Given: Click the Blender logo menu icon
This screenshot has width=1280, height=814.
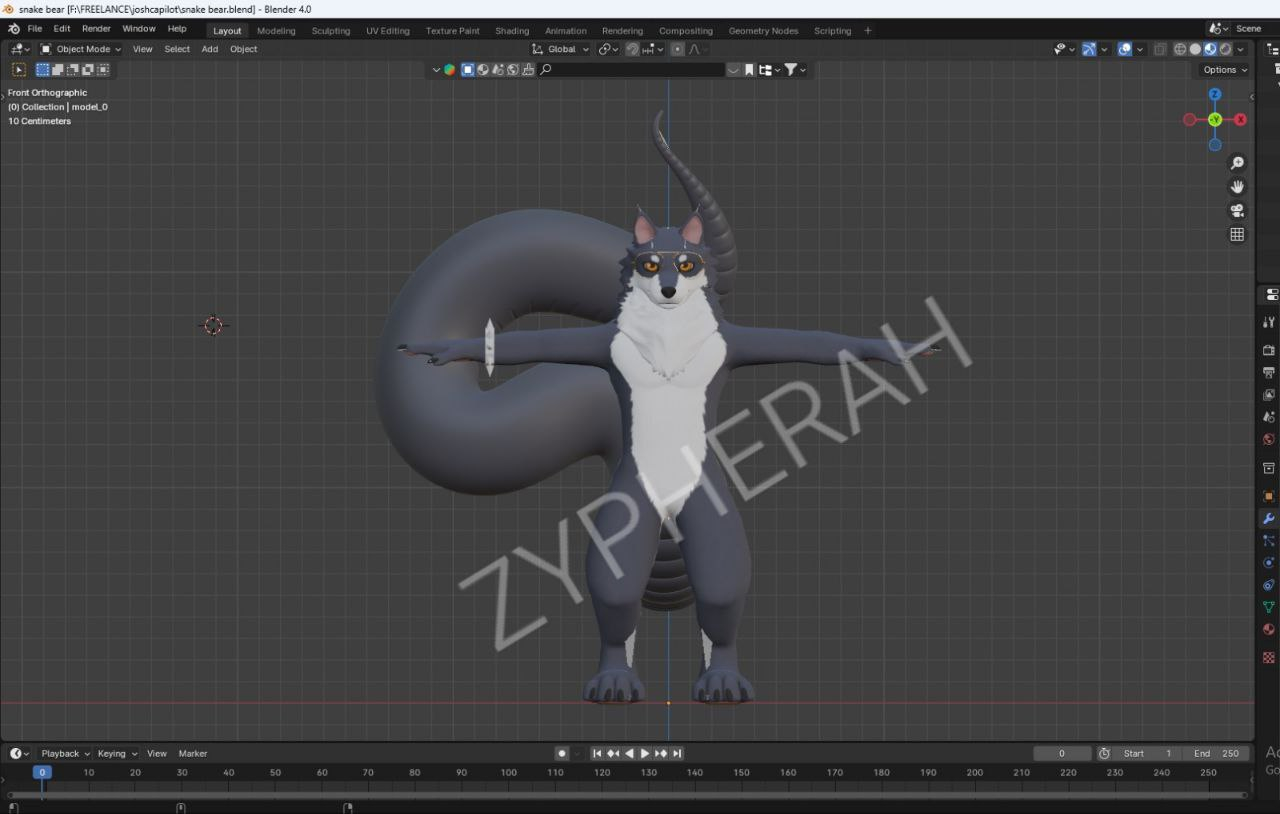Looking at the screenshot, I should click(x=13, y=29).
